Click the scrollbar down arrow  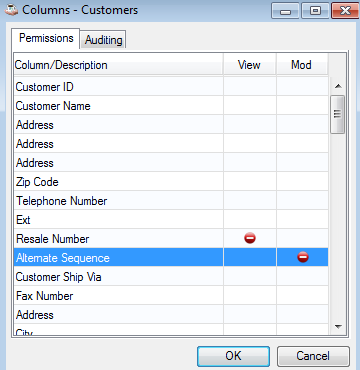pyautogui.click(x=338, y=327)
